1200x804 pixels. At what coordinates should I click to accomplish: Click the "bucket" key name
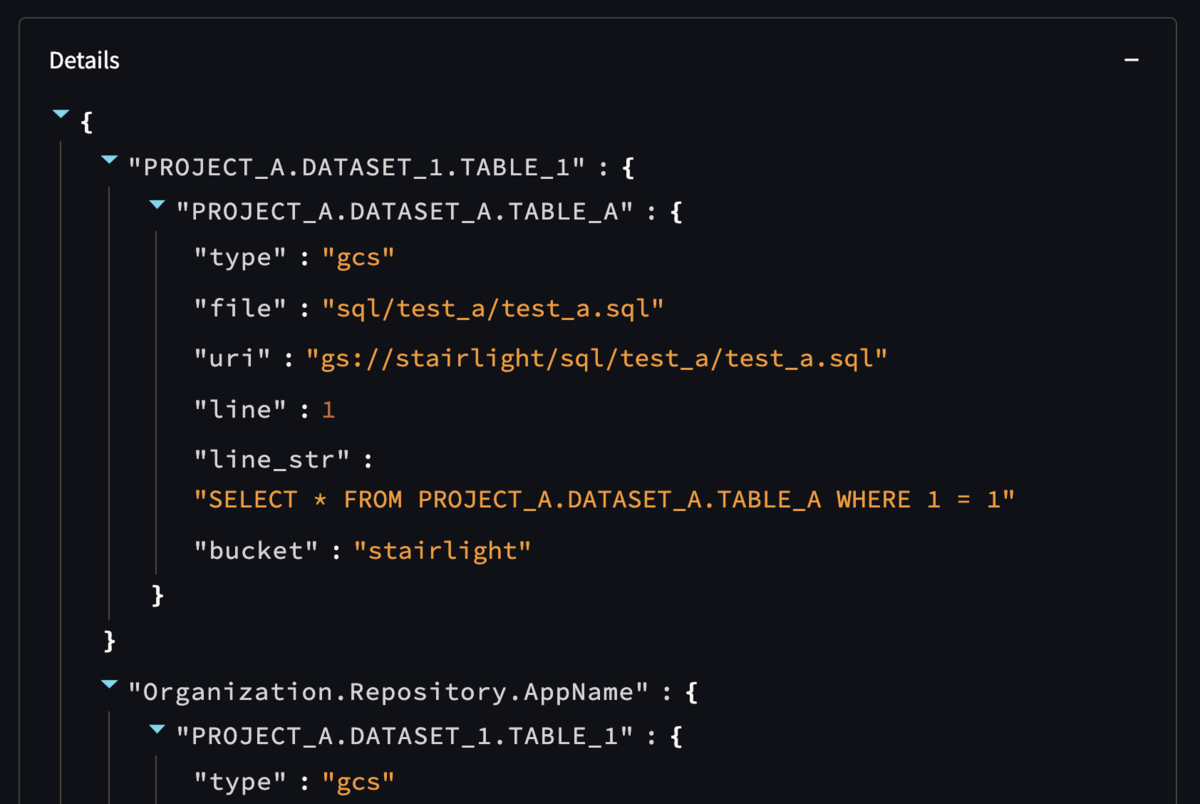pyautogui.click(x=256, y=550)
